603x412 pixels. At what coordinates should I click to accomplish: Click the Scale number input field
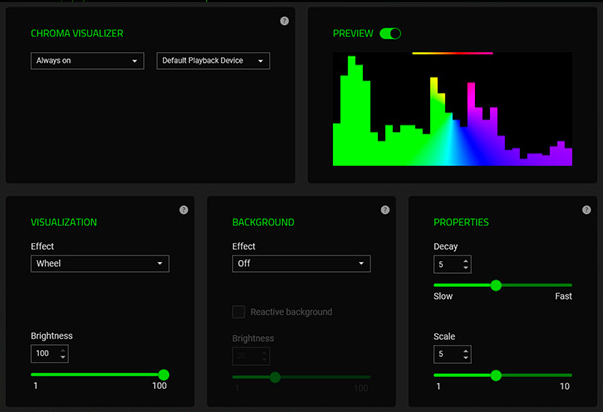pyautogui.click(x=452, y=354)
